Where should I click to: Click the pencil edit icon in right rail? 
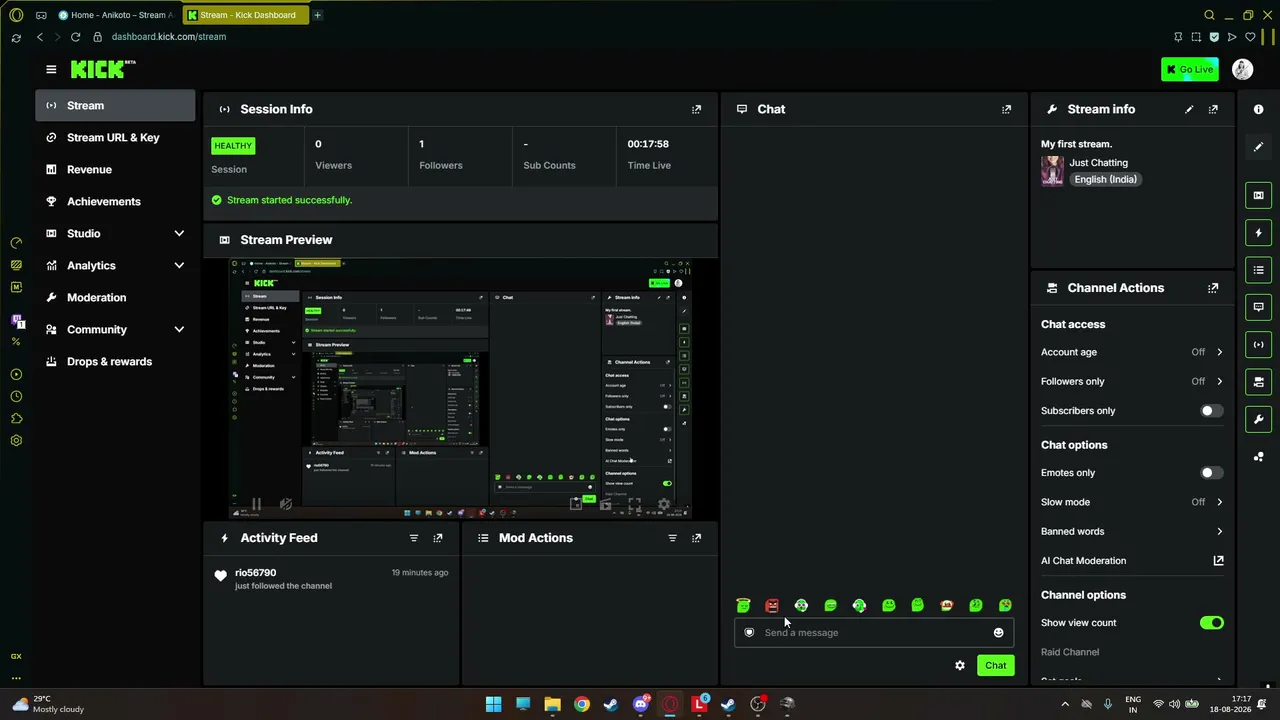pos(1259,147)
